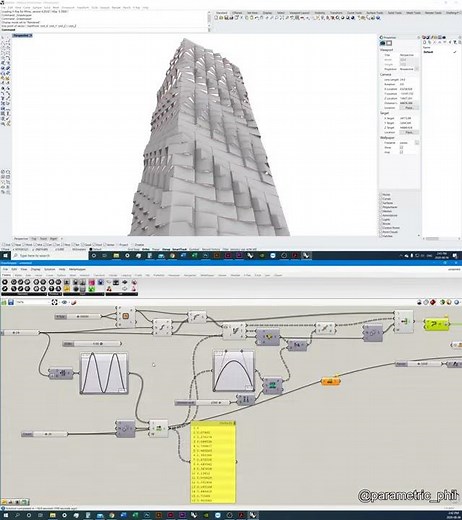
Task: Select the component wired to the Count slider
Action: [x=125, y=429]
